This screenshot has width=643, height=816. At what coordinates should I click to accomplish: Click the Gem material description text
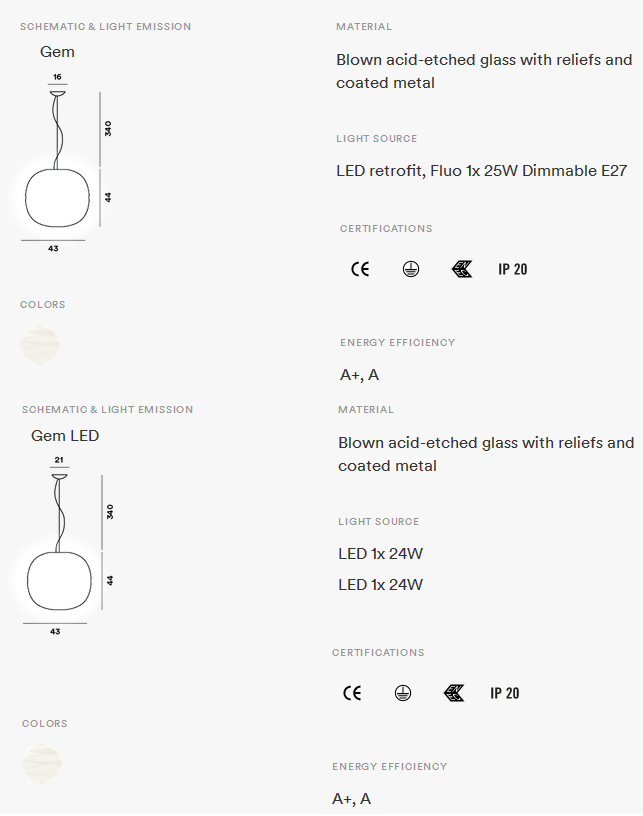coord(484,71)
